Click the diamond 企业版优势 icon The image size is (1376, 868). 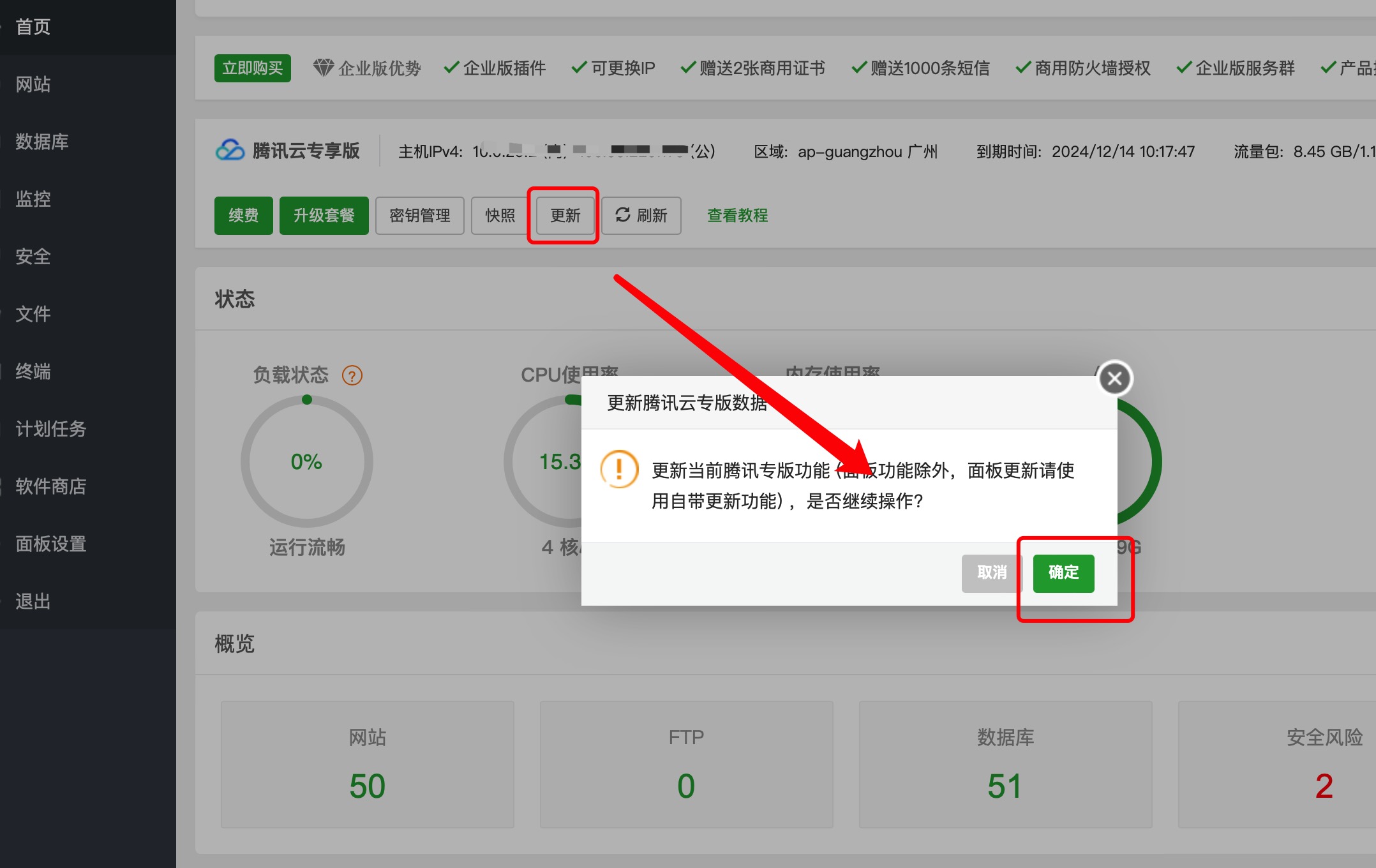click(324, 68)
